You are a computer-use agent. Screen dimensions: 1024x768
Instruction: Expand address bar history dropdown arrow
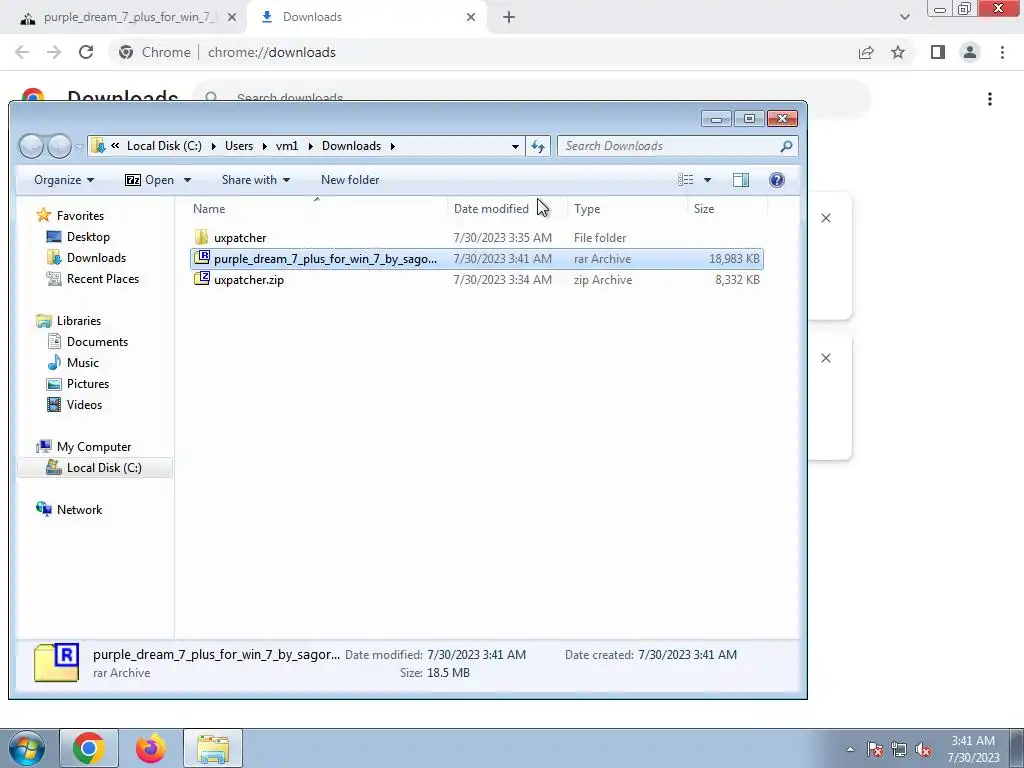[x=515, y=146]
